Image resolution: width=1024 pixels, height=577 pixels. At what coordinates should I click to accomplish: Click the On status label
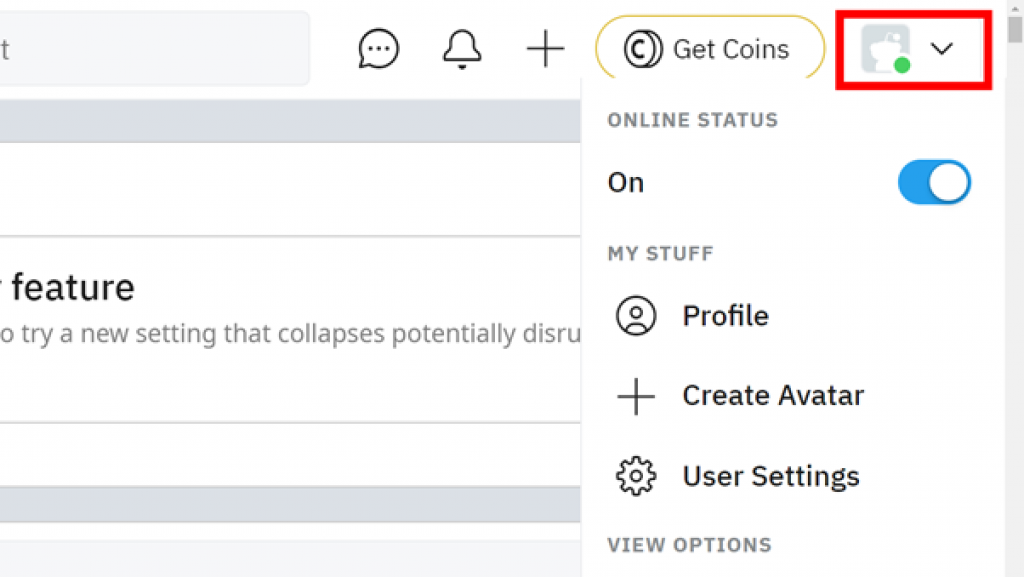coord(626,183)
